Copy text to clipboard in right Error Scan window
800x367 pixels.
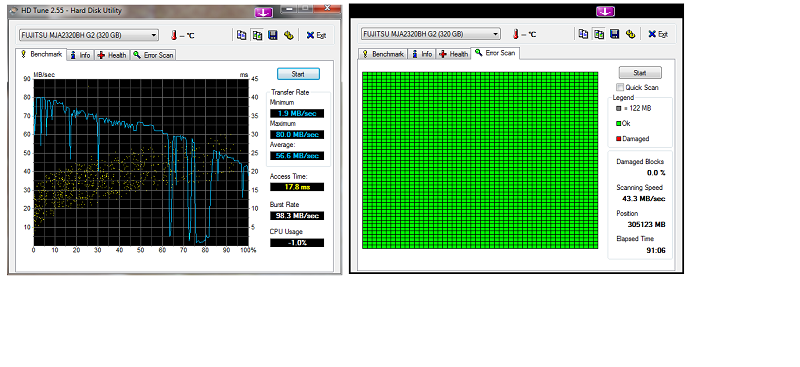point(583,34)
